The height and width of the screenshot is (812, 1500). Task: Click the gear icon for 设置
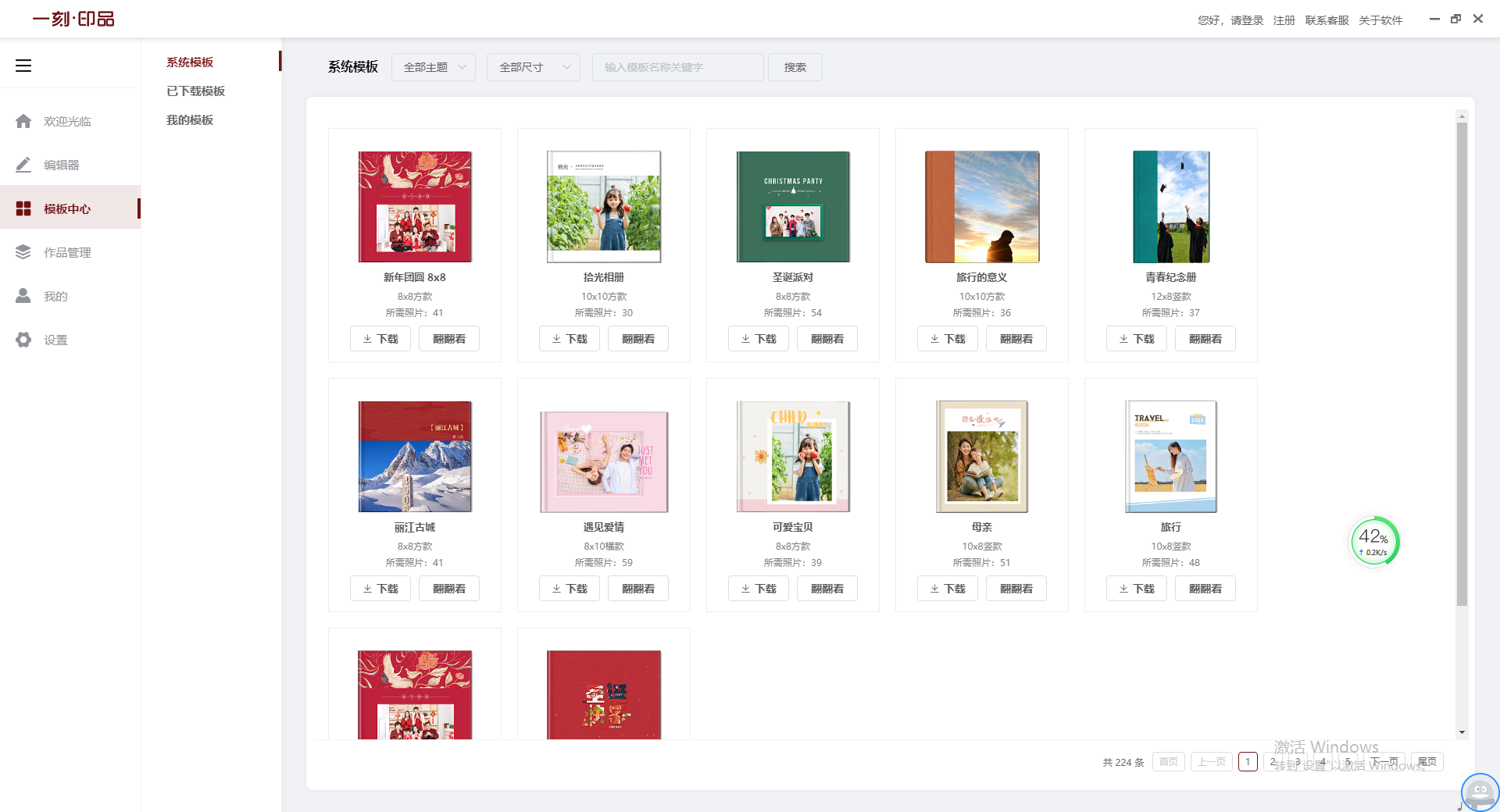point(23,340)
